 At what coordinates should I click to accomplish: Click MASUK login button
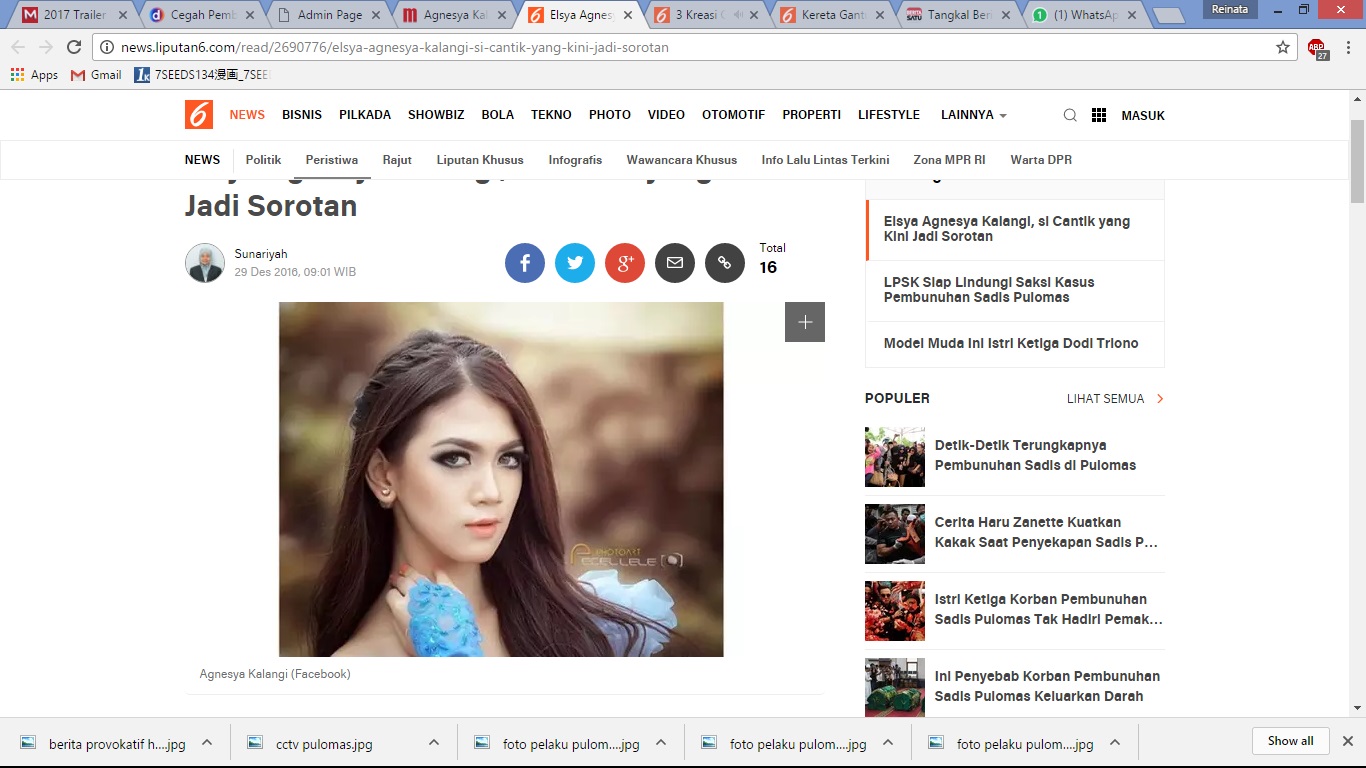pos(1143,115)
